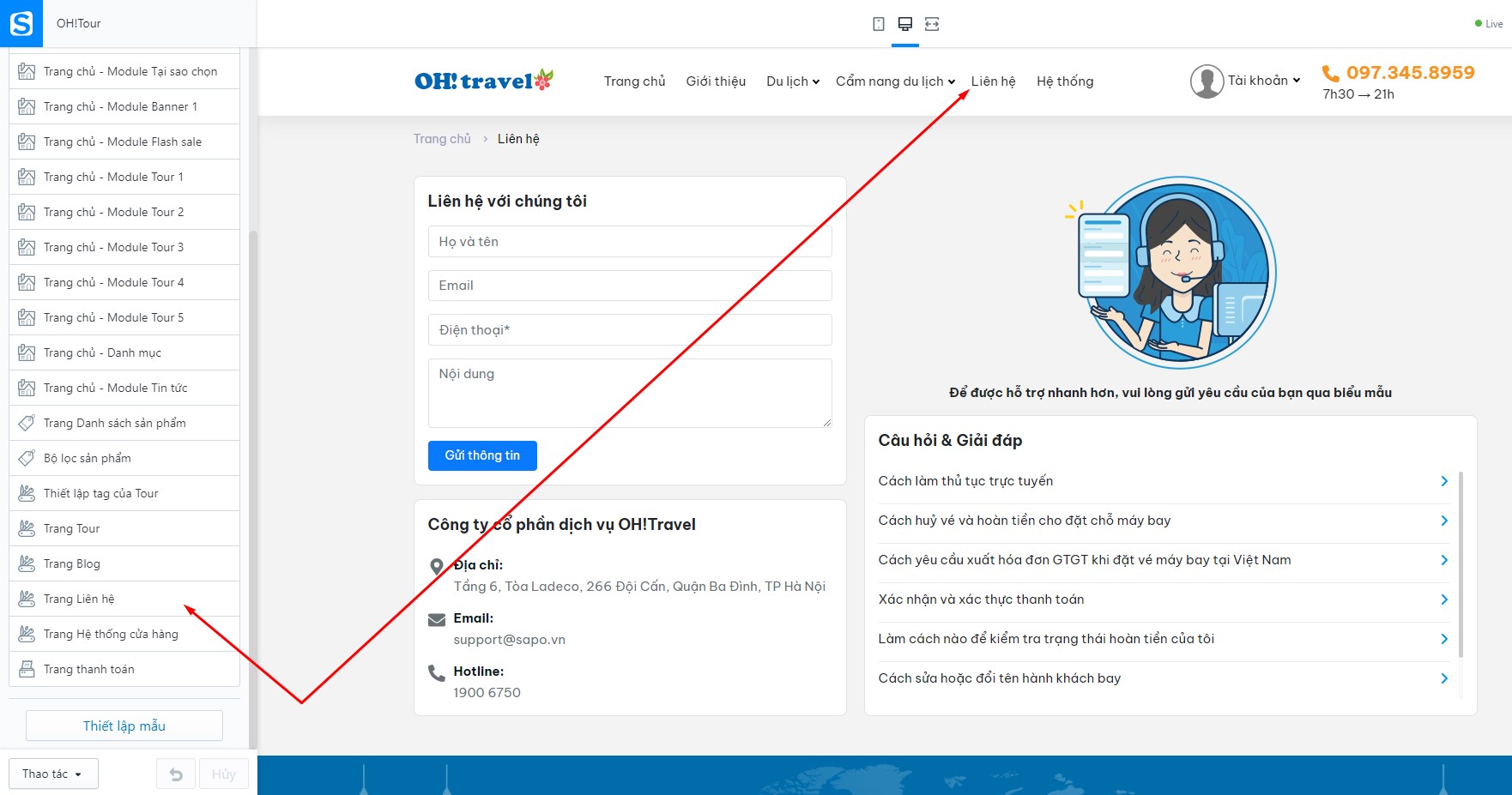Open Trang chủ - Module Tour 1 settings
The height and width of the screenshot is (795, 1512).
[x=124, y=177]
